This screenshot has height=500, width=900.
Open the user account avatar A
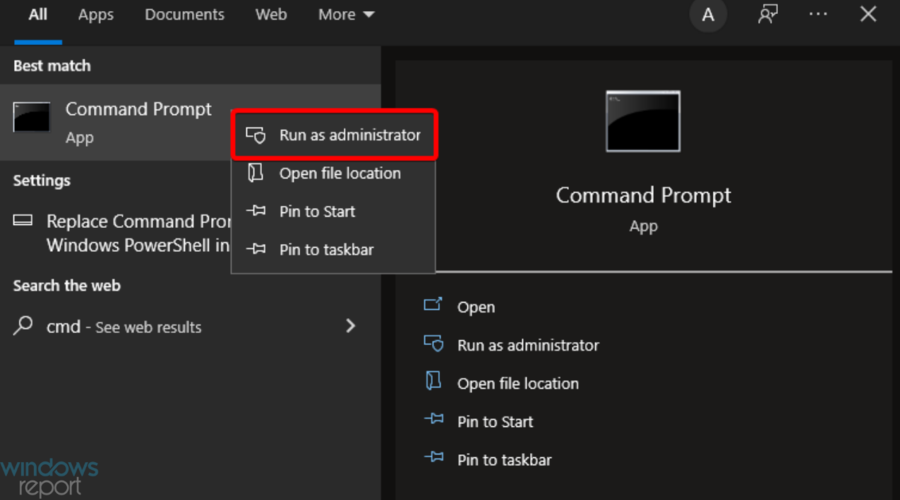point(708,15)
